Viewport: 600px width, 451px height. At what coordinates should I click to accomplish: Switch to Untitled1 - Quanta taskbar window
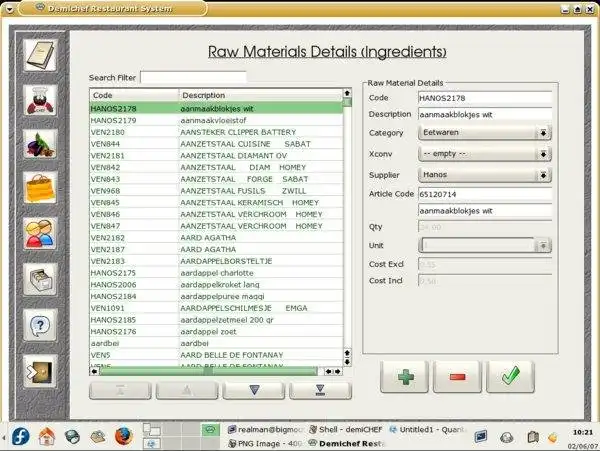pos(428,430)
